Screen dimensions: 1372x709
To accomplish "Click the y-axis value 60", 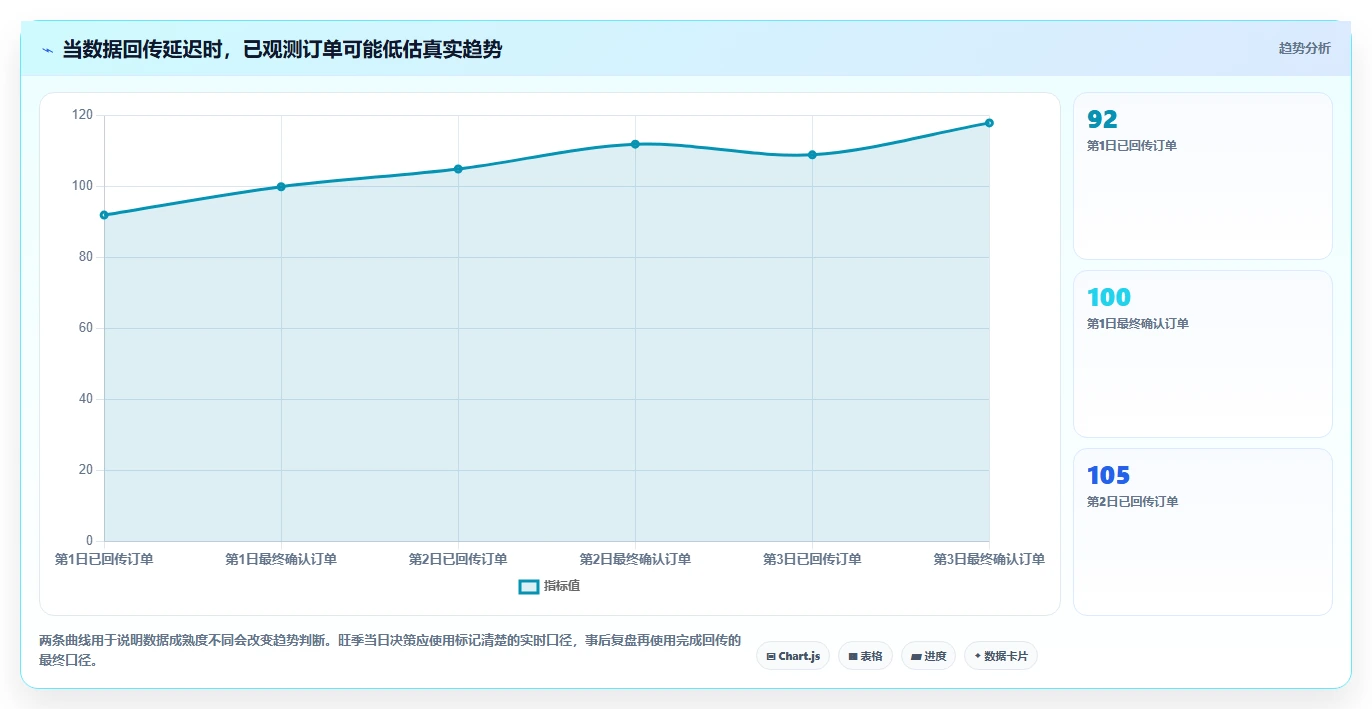I will 86,328.
